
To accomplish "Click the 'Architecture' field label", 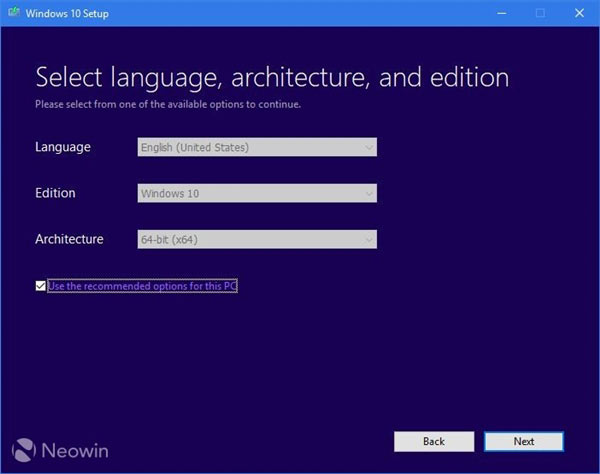I will [x=69, y=239].
